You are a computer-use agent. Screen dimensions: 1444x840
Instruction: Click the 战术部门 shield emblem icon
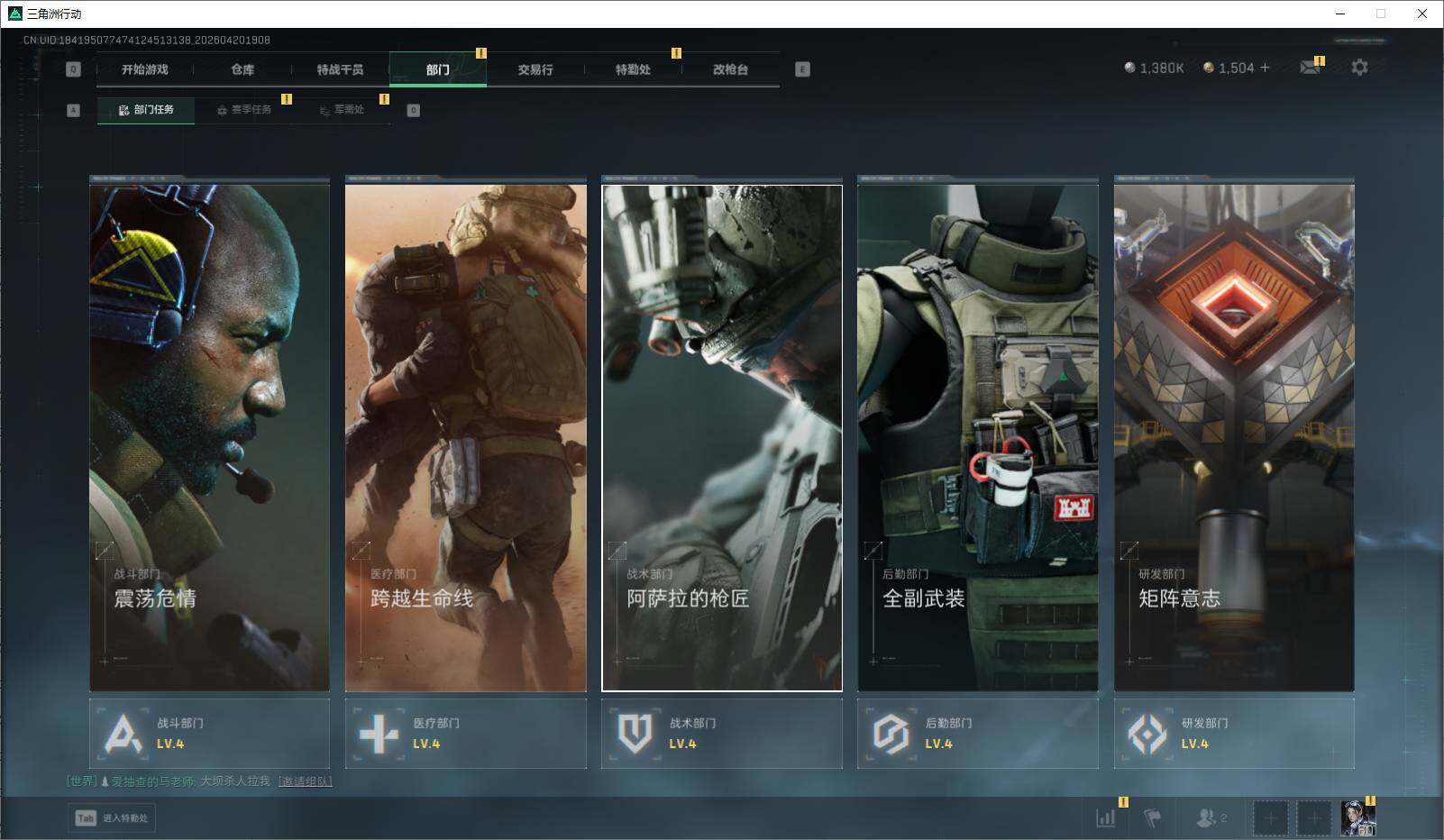pos(635,734)
